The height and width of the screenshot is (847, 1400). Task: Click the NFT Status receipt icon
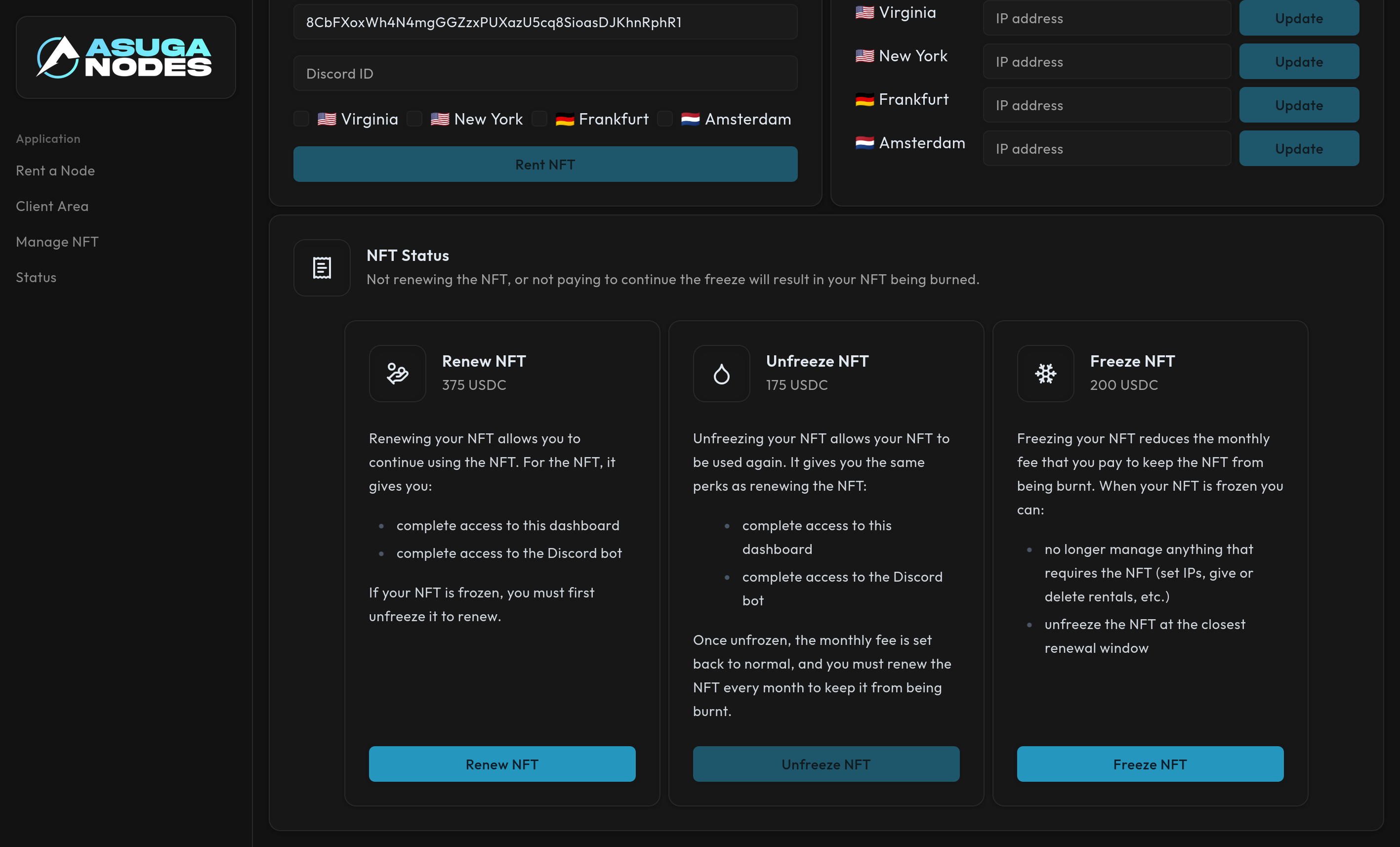coord(322,268)
